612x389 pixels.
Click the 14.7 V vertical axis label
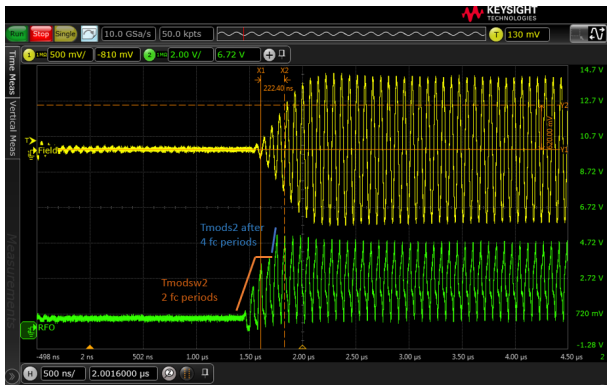(x=591, y=70)
